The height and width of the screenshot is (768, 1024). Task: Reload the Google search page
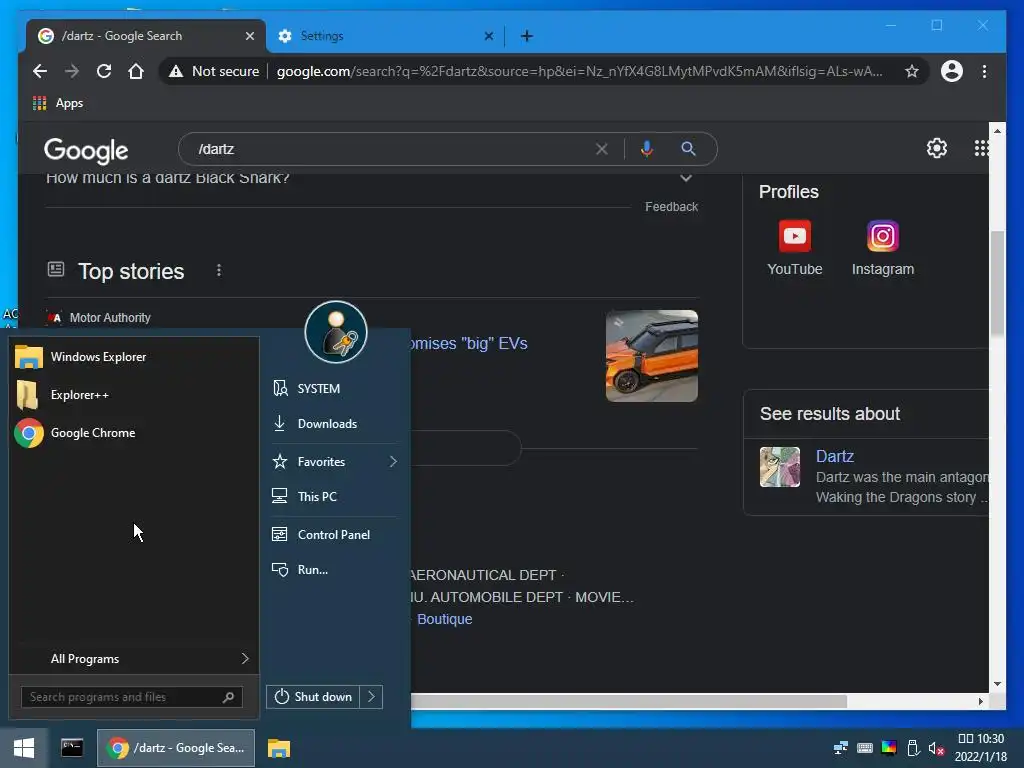(x=104, y=71)
